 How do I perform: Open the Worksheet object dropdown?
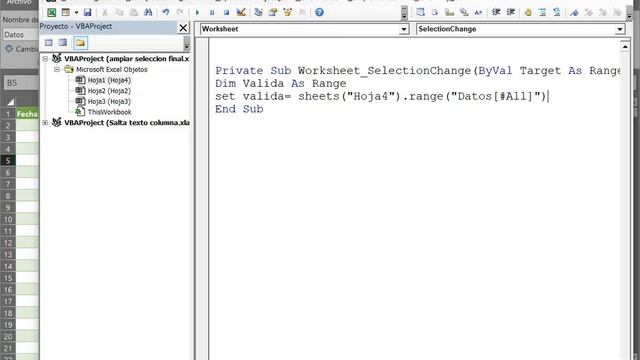pos(404,29)
